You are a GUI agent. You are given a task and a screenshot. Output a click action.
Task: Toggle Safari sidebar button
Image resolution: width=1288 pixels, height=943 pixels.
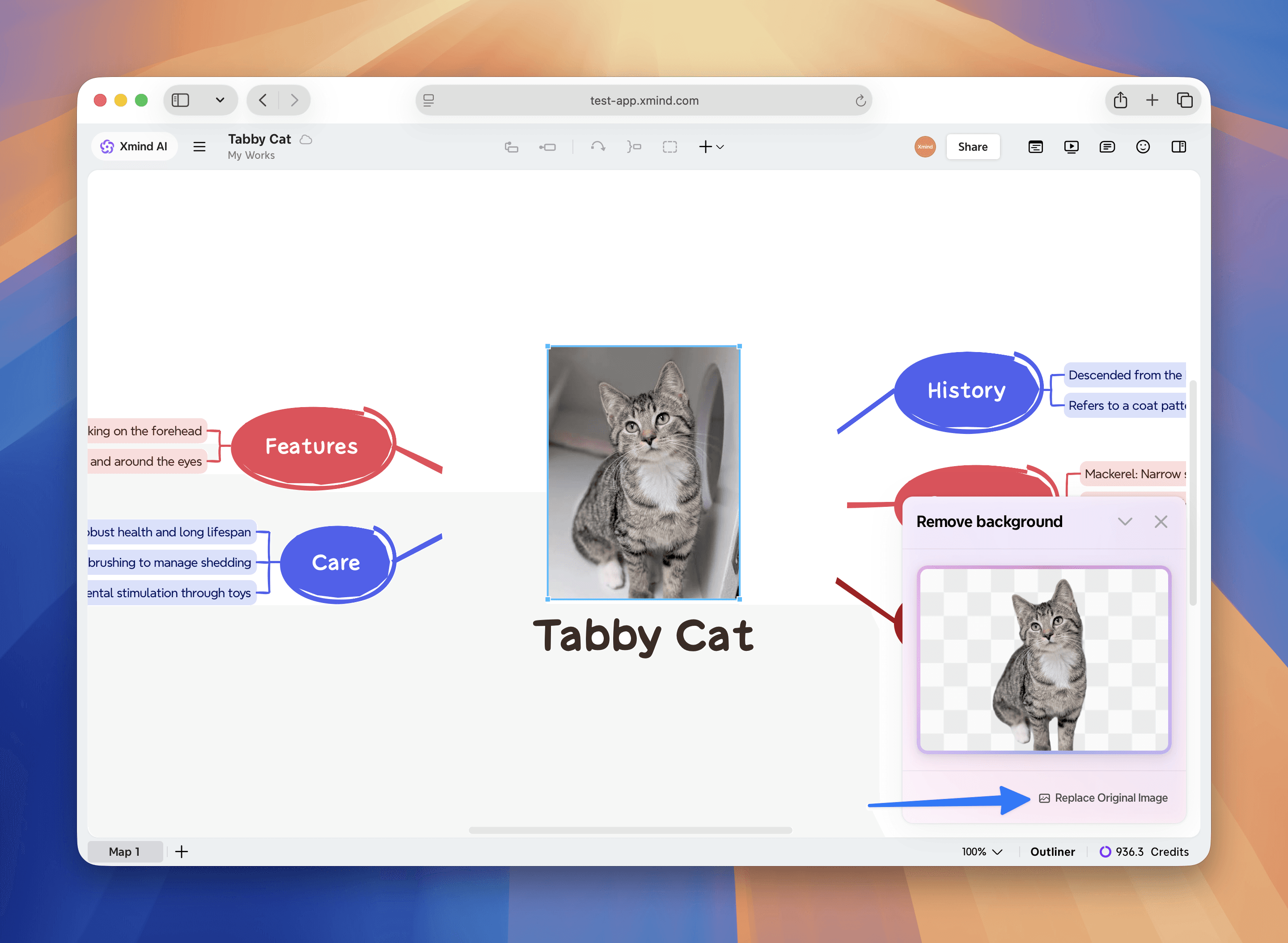point(180,101)
